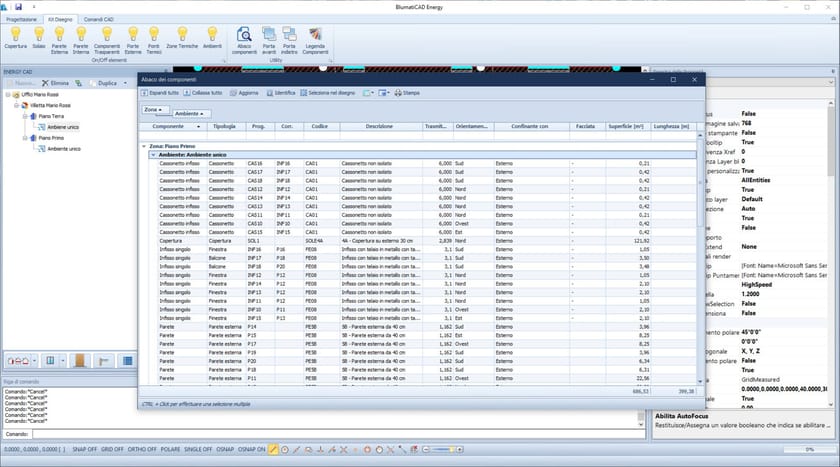Click the Aggiorna refresh icon

[x=233, y=92]
